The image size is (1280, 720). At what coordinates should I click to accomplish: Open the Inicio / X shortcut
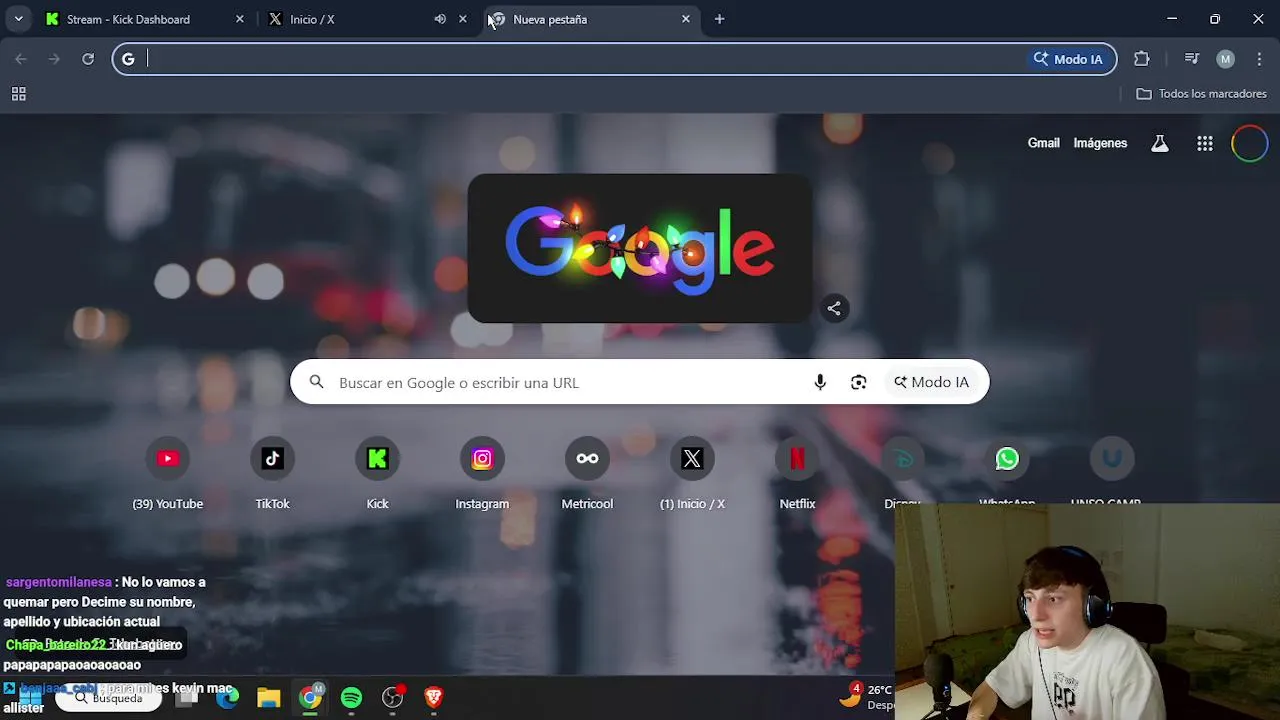[692, 476]
